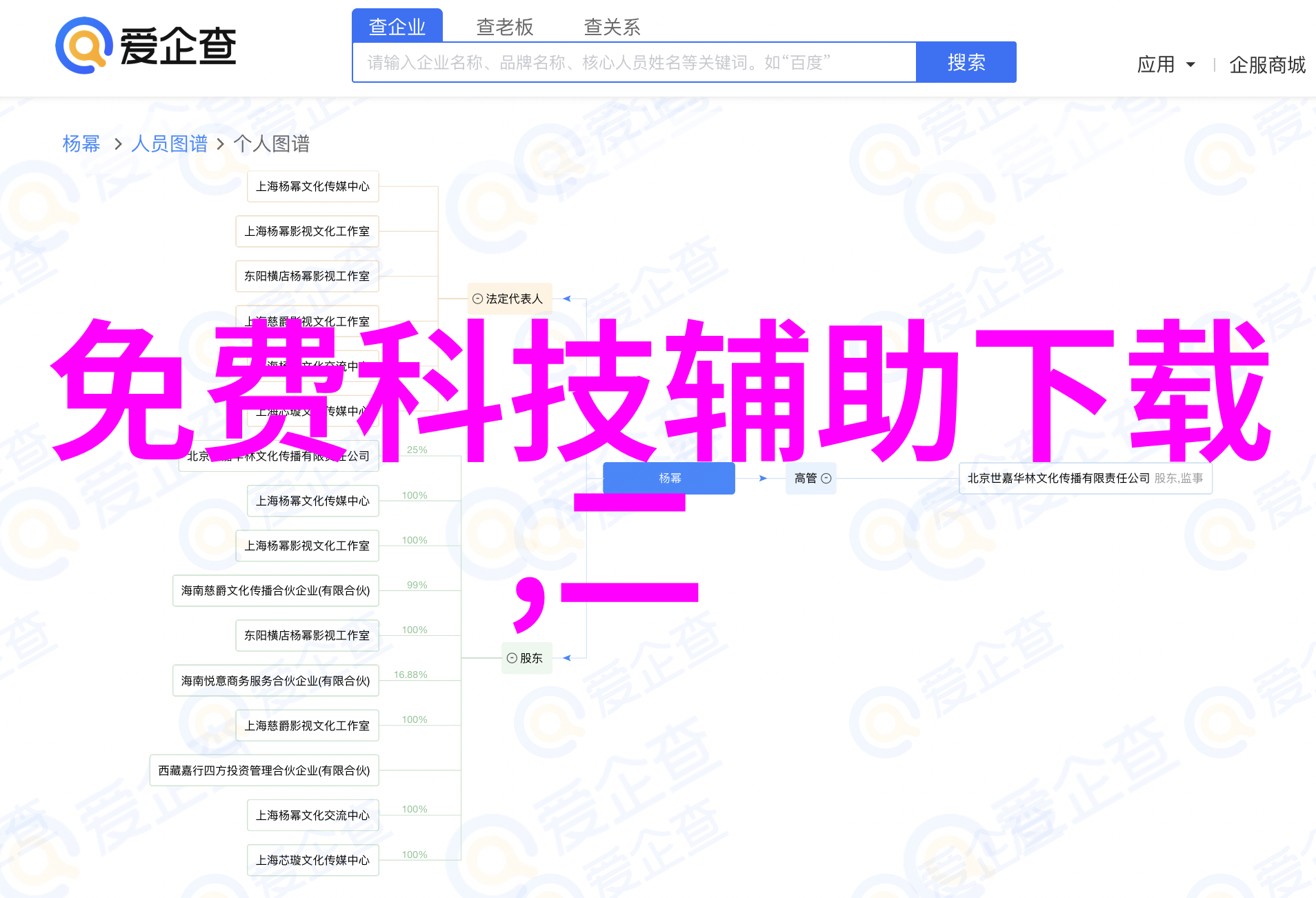Switch to the 查关系 tab
The width and height of the screenshot is (1316, 898).
(x=612, y=27)
